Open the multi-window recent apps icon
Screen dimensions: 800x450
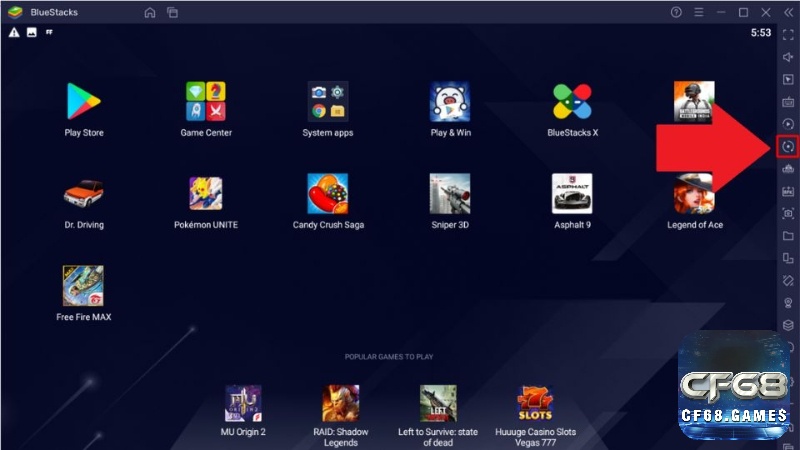click(172, 12)
